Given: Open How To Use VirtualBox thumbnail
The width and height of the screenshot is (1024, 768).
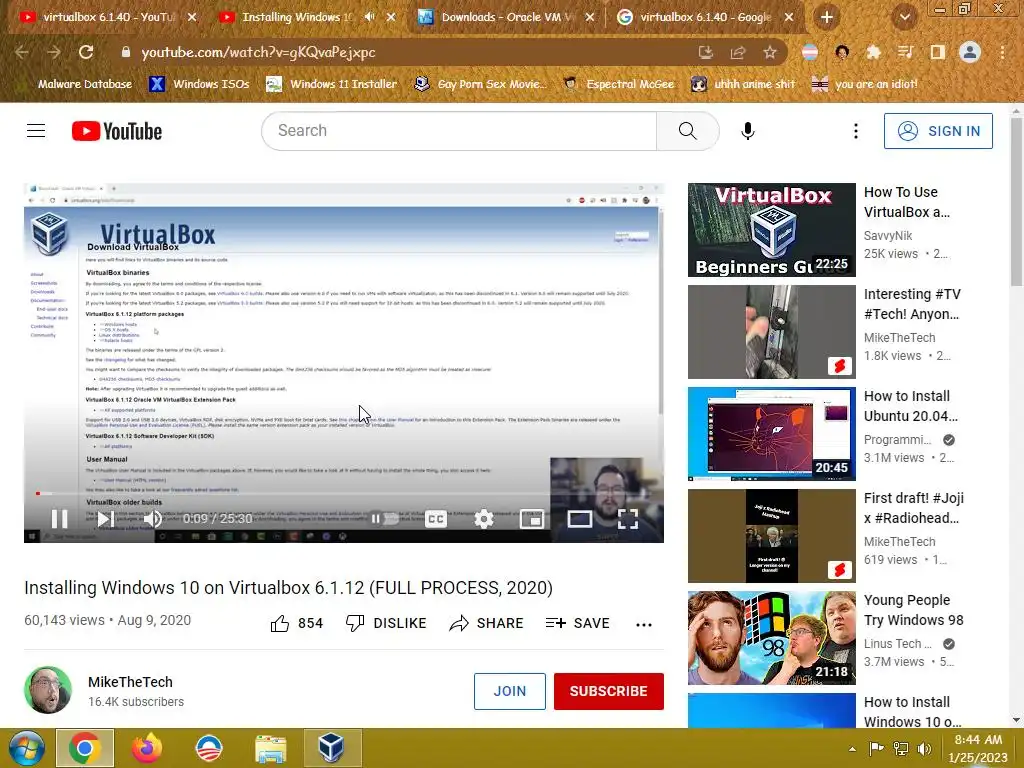Looking at the screenshot, I should click(771, 230).
